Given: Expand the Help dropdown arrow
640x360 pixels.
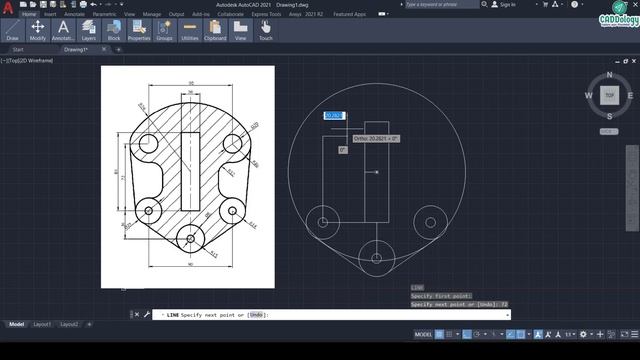Looking at the screenshot, I should pyautogui.click(x=582, y=4).
